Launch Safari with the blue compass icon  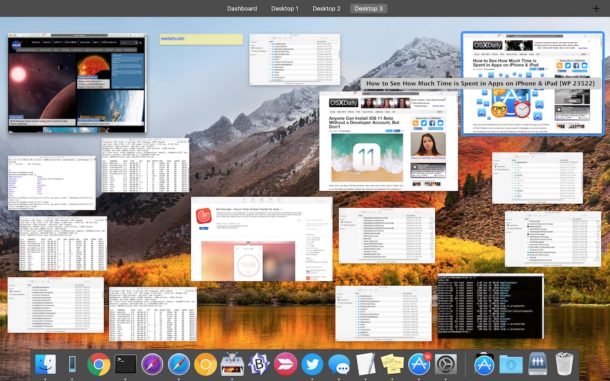coord(179,364)
